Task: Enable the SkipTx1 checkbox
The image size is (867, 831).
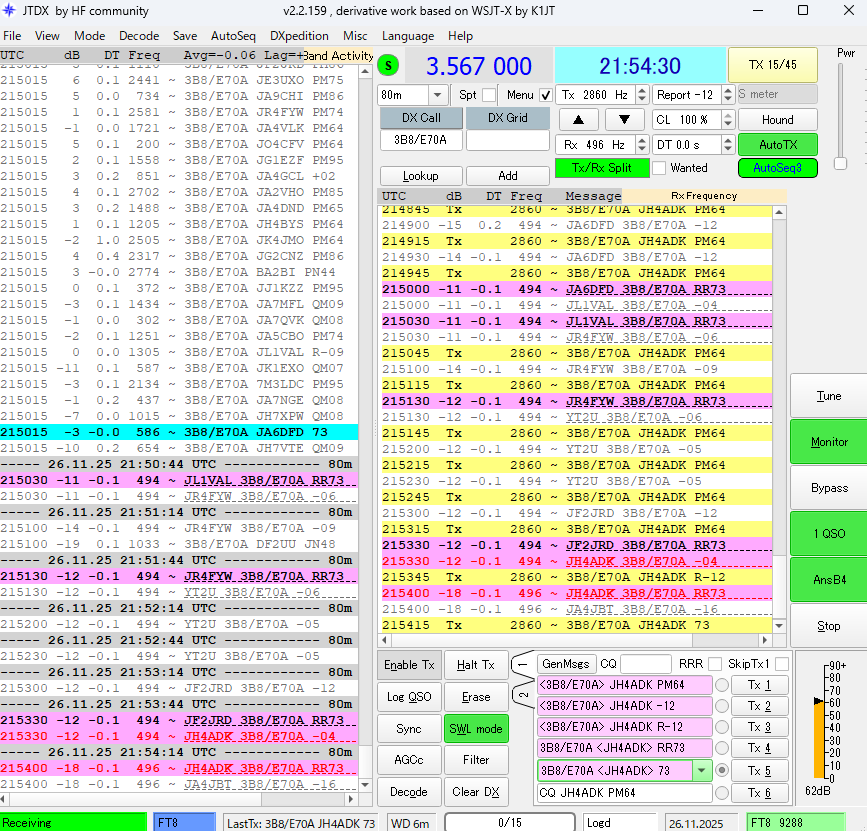Action: (x=781, y=664)
